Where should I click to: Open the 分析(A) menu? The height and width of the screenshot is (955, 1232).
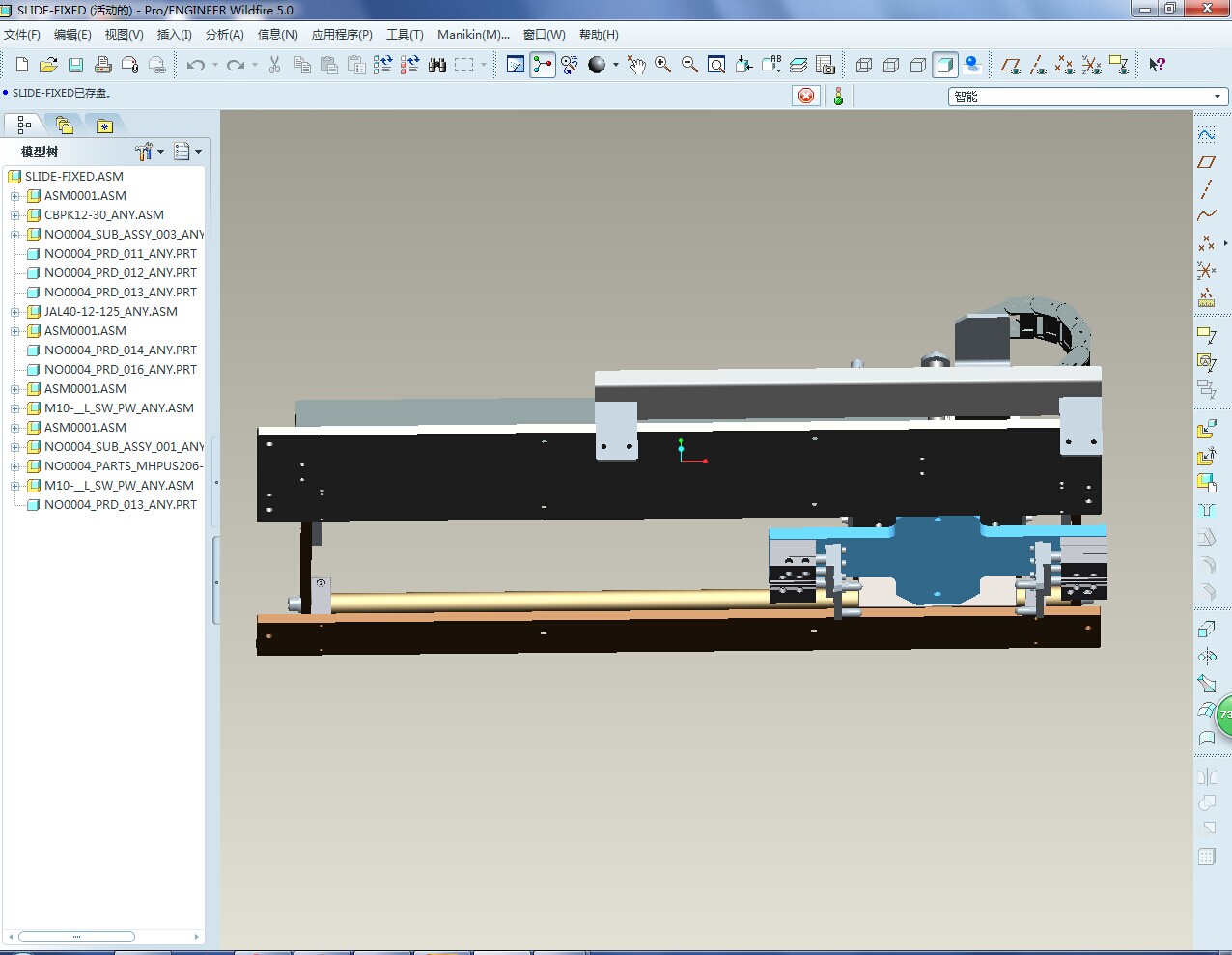click(225, 35)
